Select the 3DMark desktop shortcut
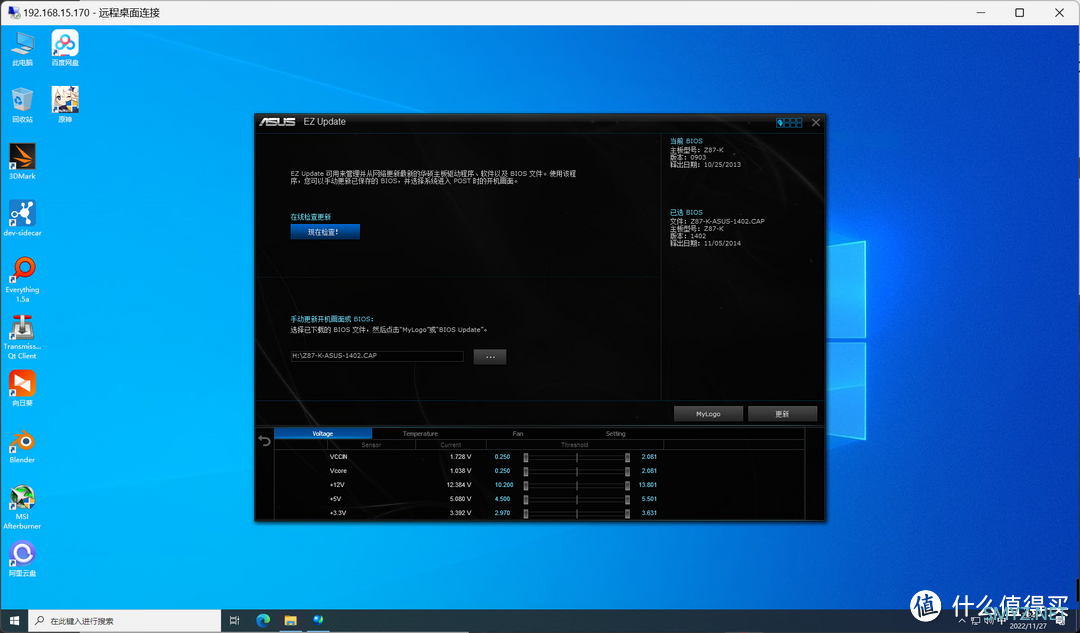Screen dimensions: 1080x633 [x=22, y=161]
